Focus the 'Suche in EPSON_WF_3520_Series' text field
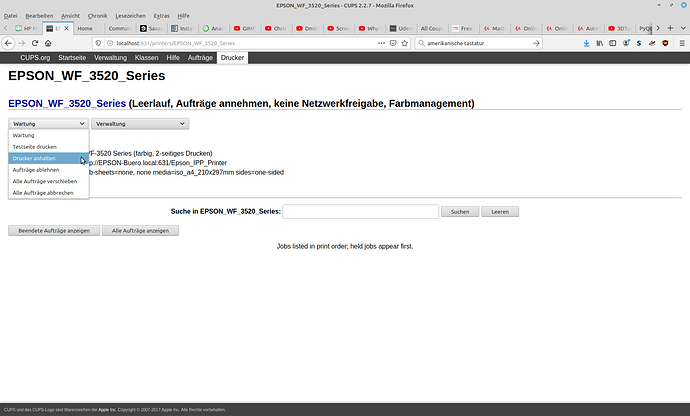 point(360,211)
